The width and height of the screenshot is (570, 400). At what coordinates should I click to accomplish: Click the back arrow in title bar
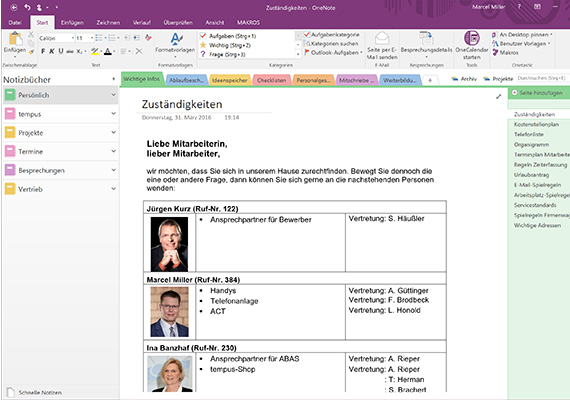(14, 7)
